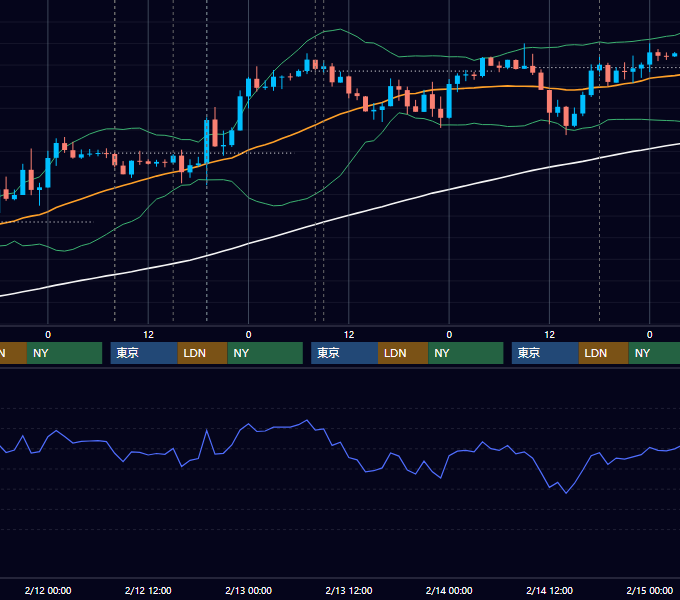Screen dimensions: 680x600
Task: Click the 2/15 00:00 date label
Action: tap(650, 590)
